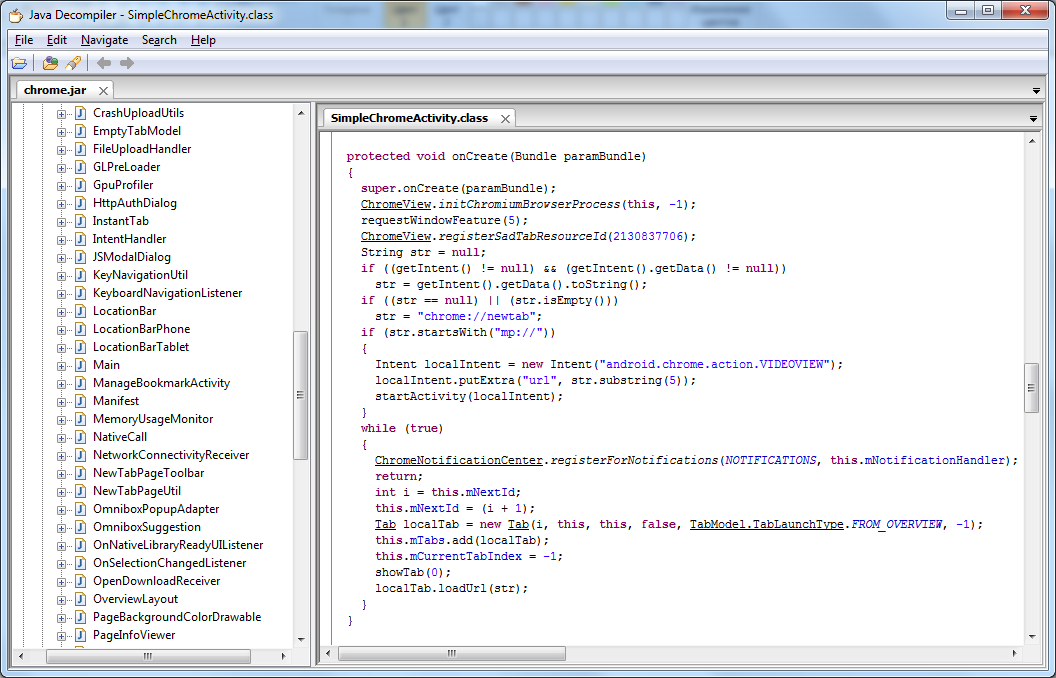Follow the ChromeView link before registerSadTabResourceId
The width and height of the screenshot is (1056, 678).
coord(396,236)
